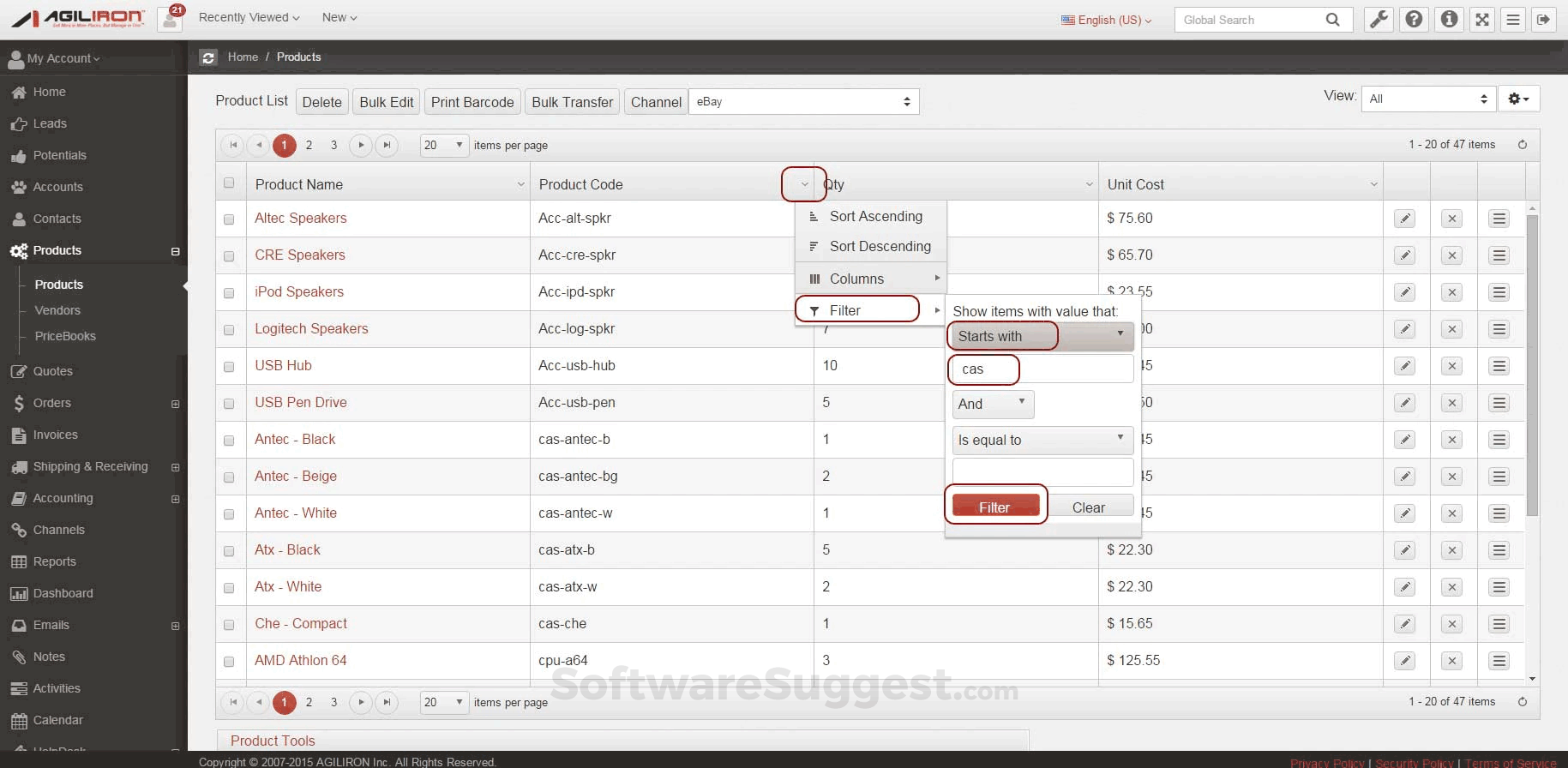The image size is (1568, 768).
Task: Click the filter value field containing cas
Action: [1042, 369]
